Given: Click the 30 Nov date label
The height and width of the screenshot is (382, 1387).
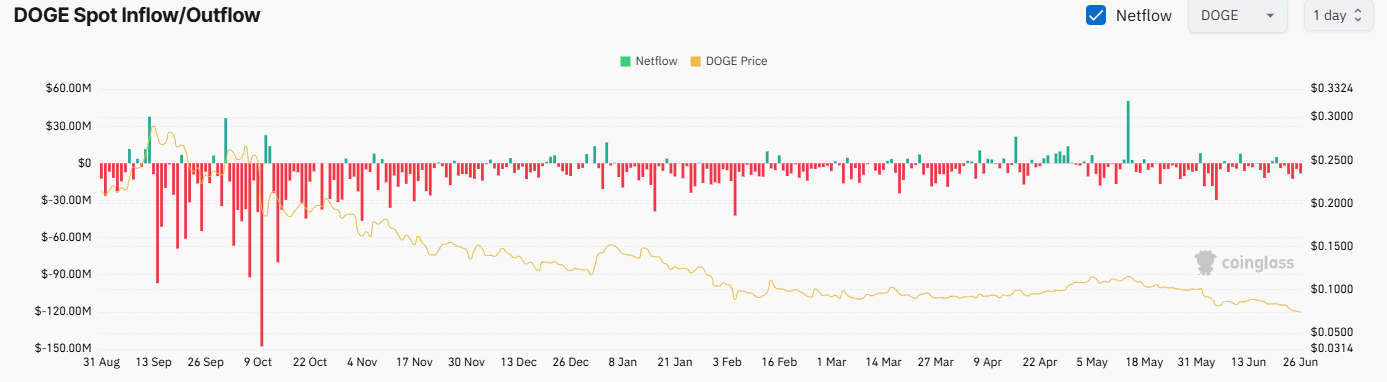Looking at the screenshot, I should coord(466,362).
